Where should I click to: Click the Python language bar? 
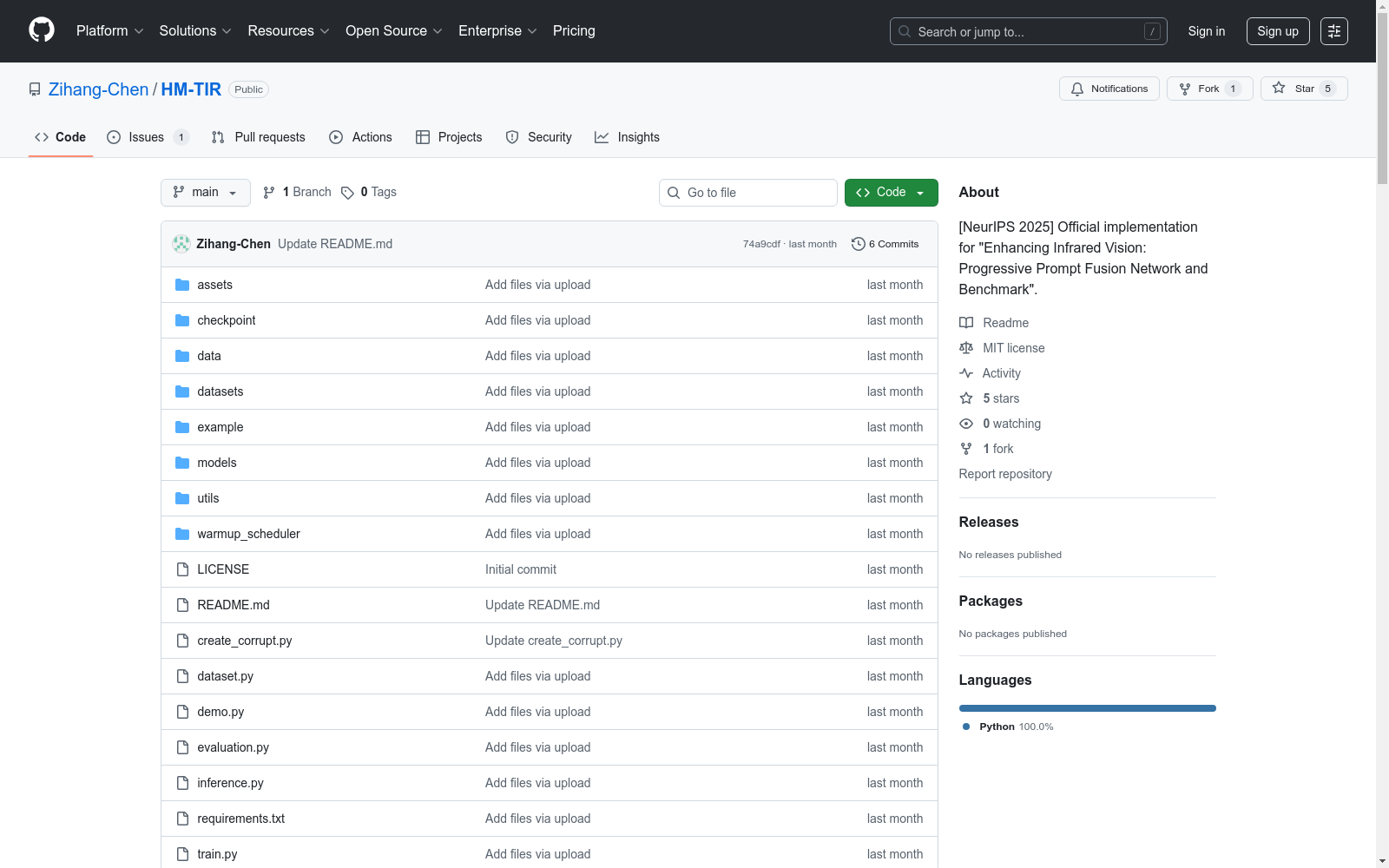pyautogui.click(x=1088, y=708)
